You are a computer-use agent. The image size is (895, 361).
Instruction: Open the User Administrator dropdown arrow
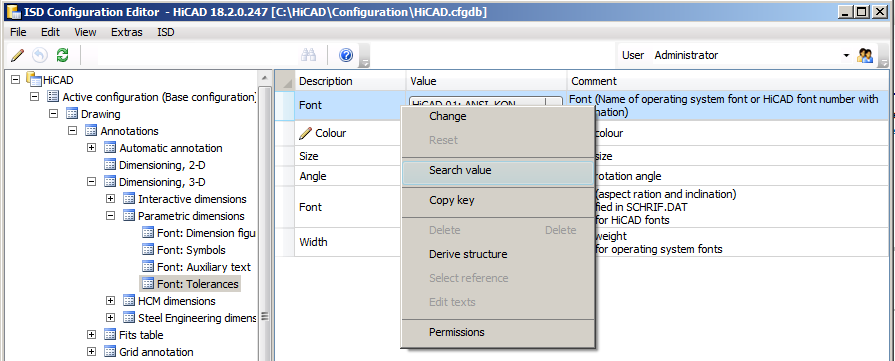(846, 55)
